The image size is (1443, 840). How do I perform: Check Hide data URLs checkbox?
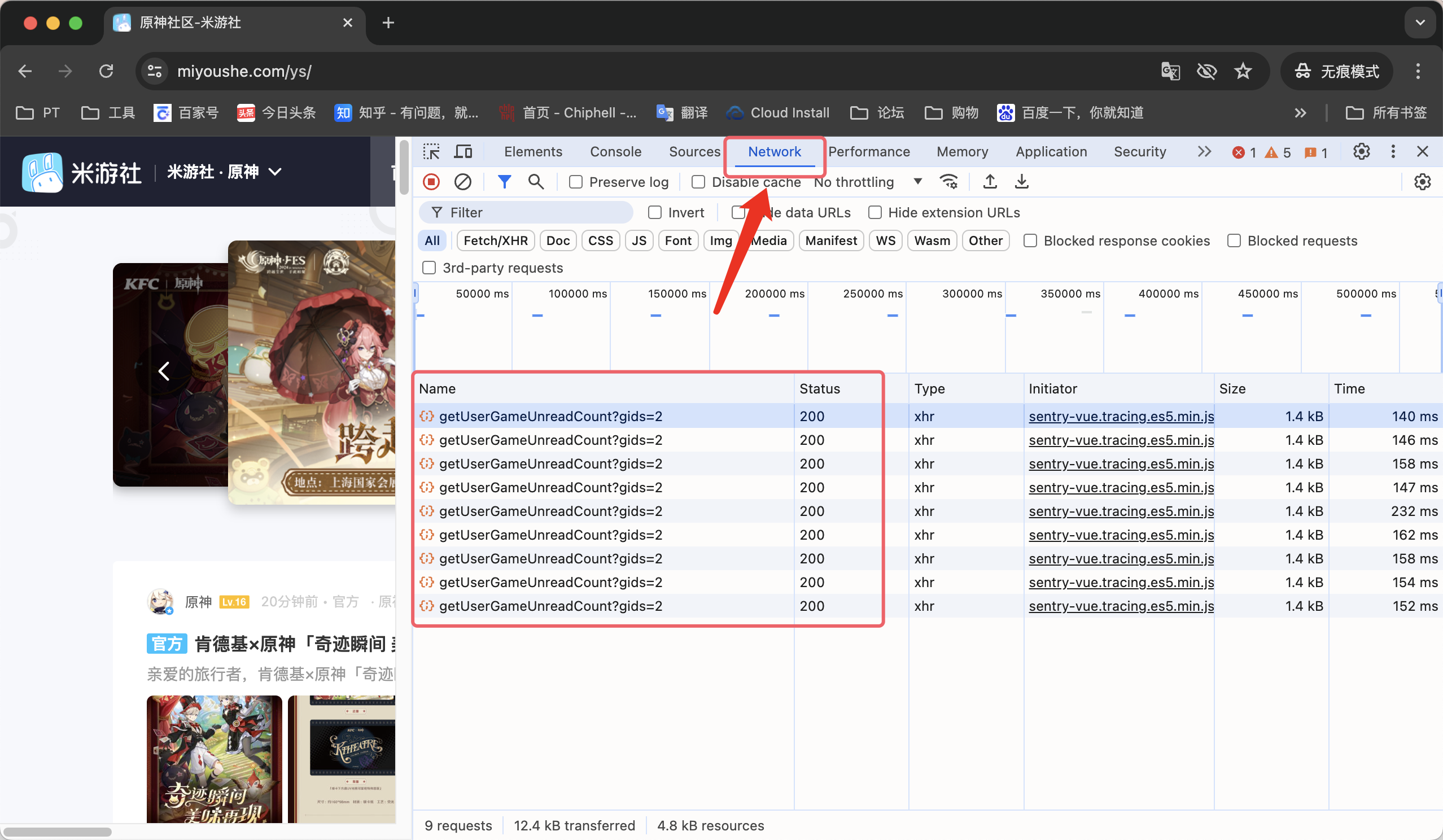pyautogui.click(x=738, y=212)
